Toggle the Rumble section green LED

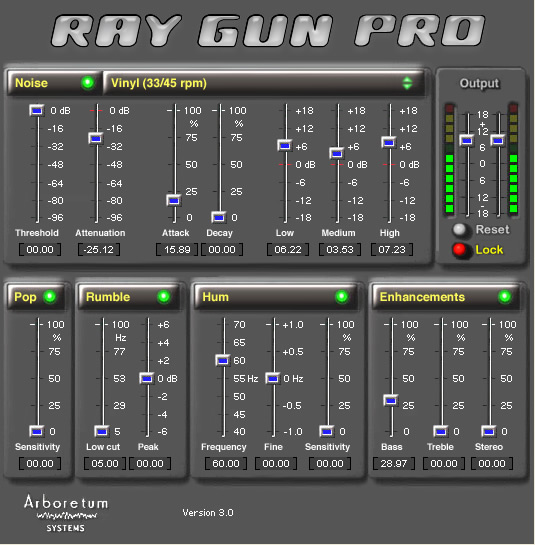(163, 296)
